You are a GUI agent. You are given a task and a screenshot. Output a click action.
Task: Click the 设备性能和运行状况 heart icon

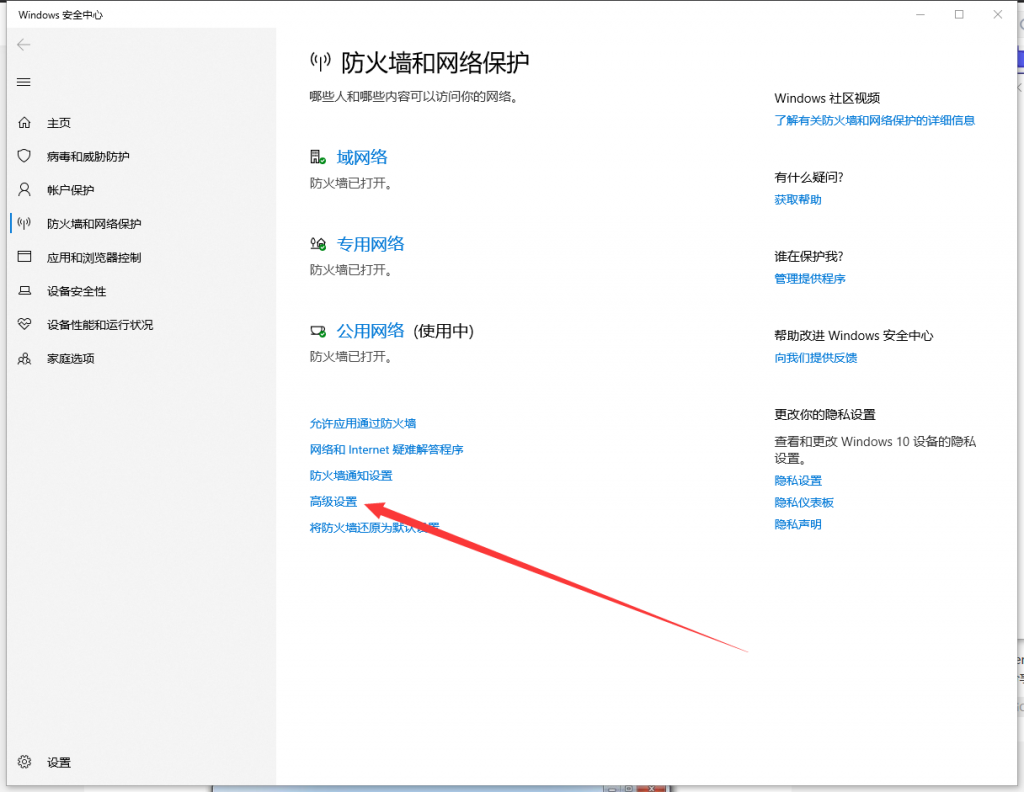[x=25, y=325]
